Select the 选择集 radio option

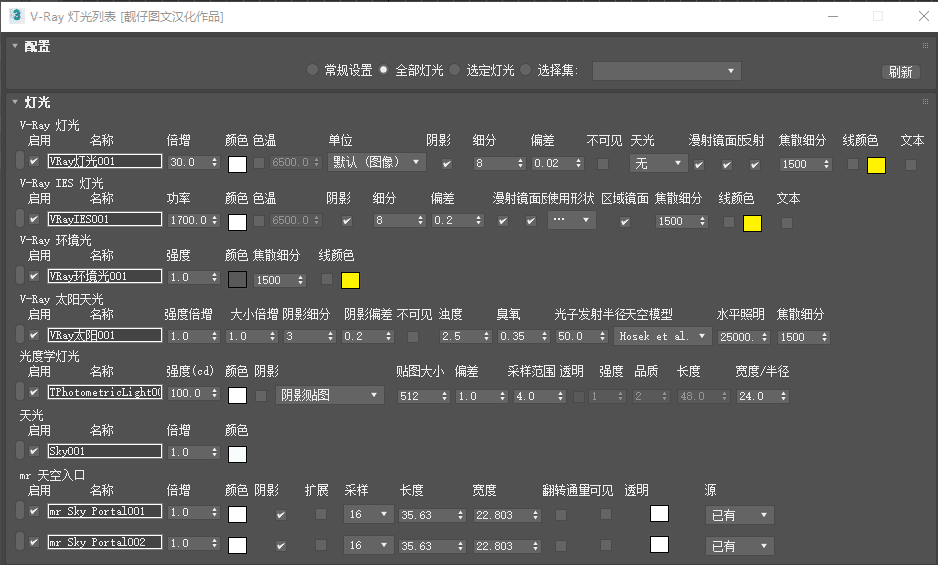tap(525, 70)
